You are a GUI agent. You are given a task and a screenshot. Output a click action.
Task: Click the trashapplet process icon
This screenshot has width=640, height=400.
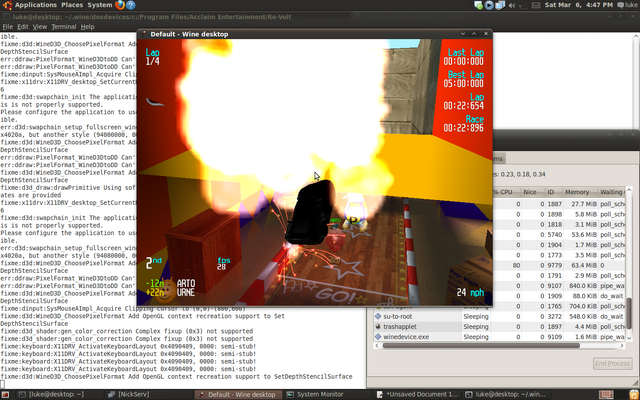point(378,327)
